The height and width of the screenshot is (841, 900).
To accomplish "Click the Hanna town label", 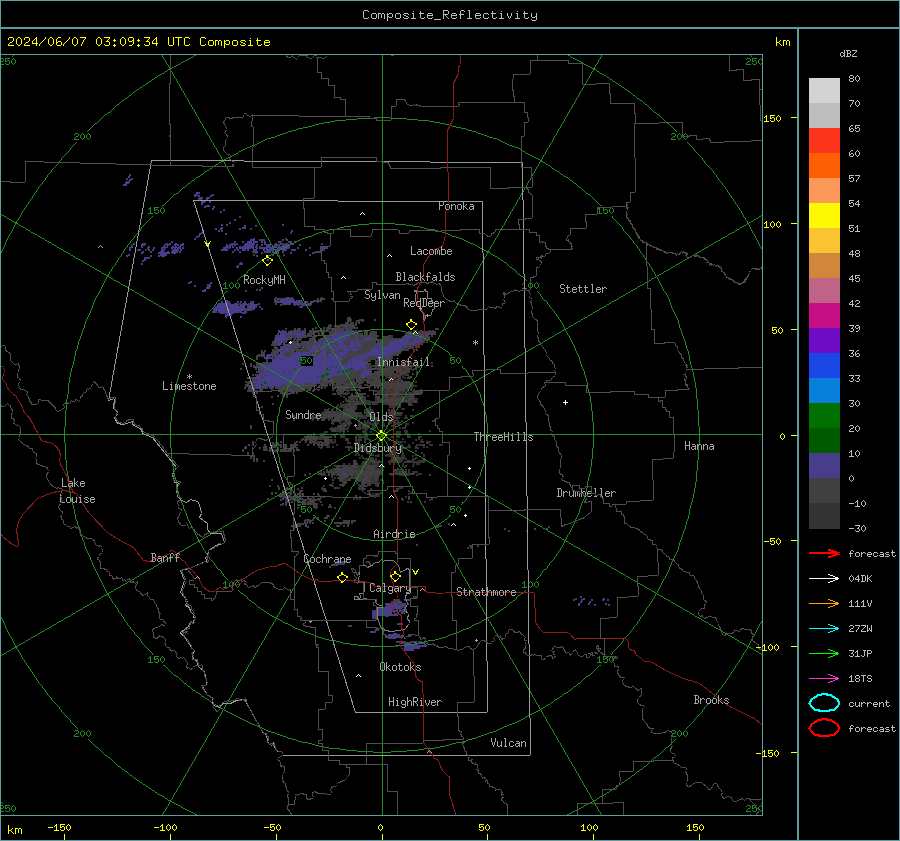I will pos(699,446).
